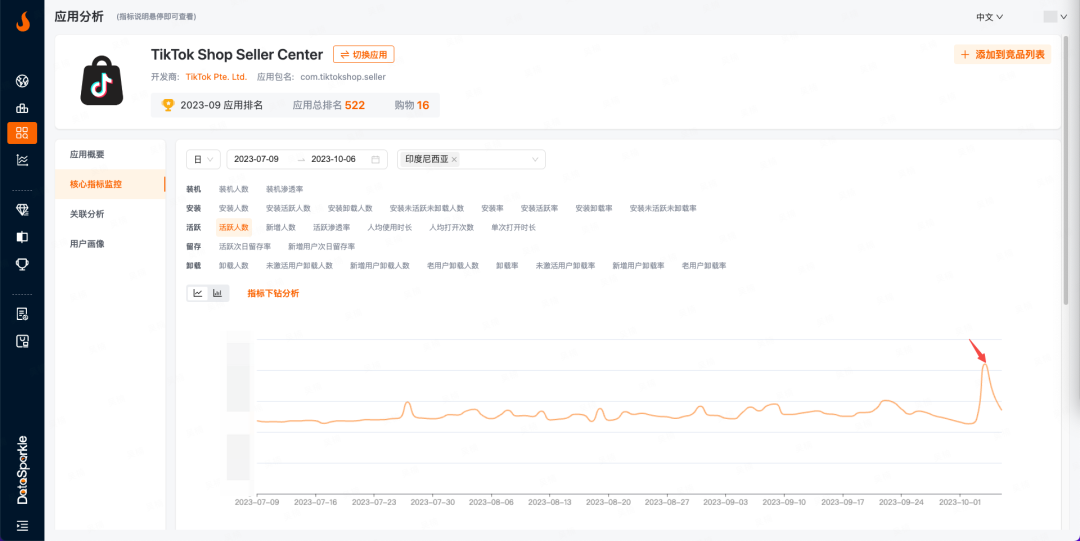
Task: Remove the 印度尼西亚 tag with its x
Action: coord(454,159)
